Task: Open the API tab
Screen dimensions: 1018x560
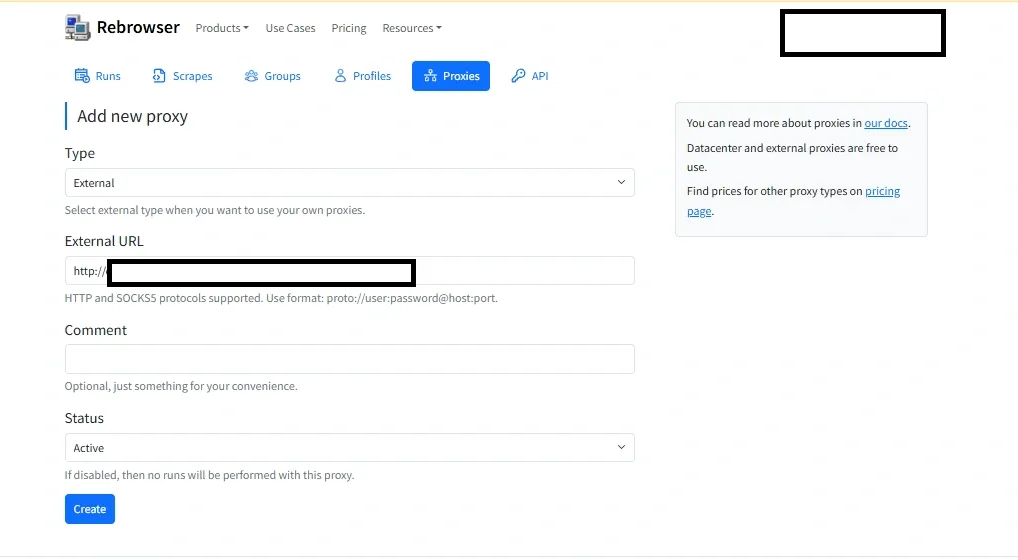Action: pyautogui.click(x=530, y=76)
